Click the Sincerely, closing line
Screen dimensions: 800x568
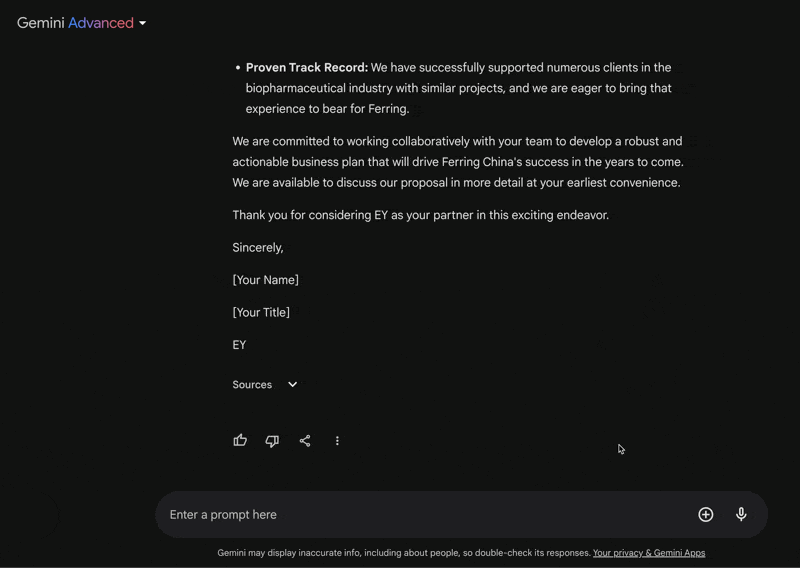coord(258,248)
